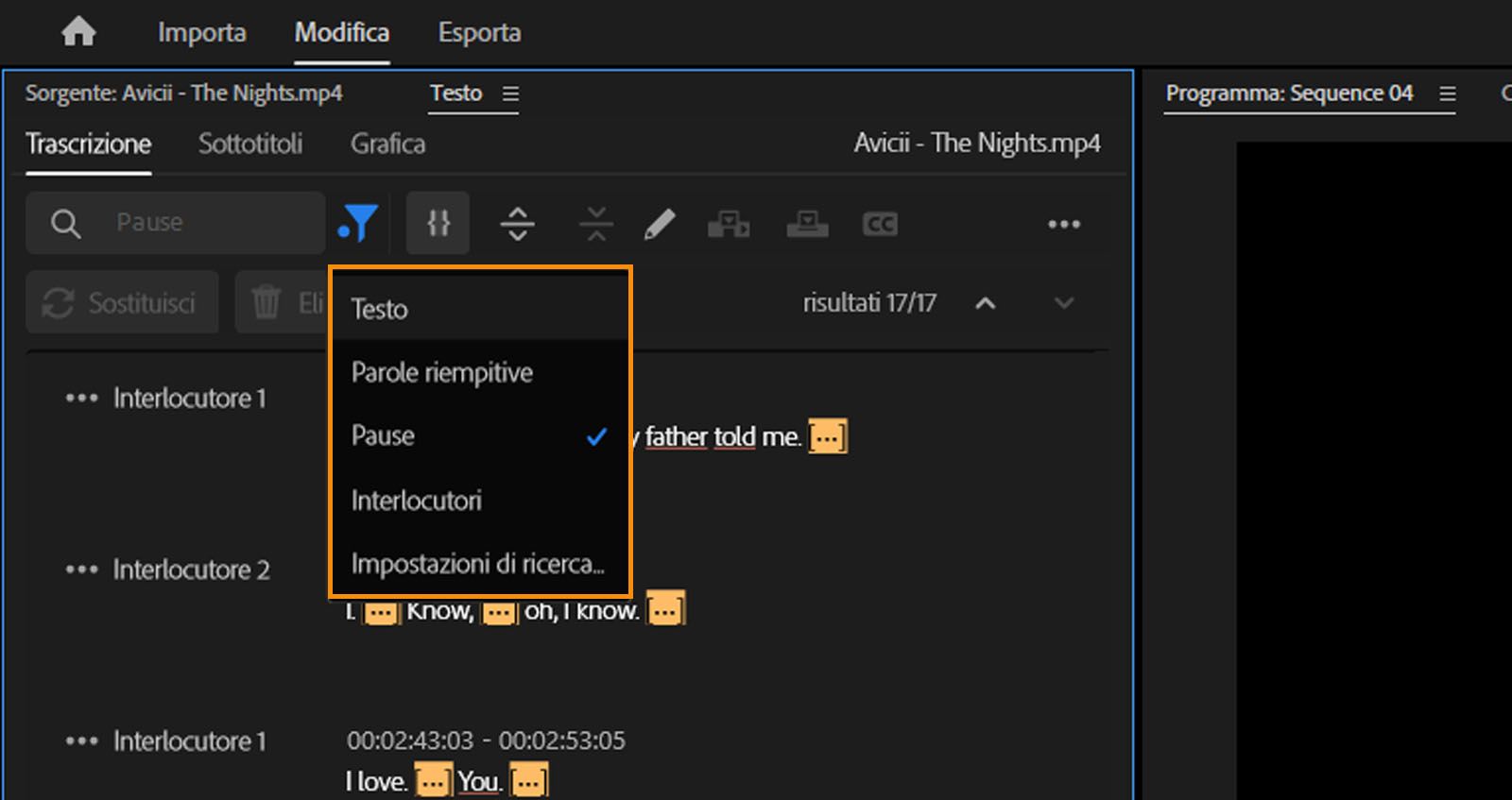Click the overwrite edit icon
This screenshot has width=1512, height=800.
807,225
